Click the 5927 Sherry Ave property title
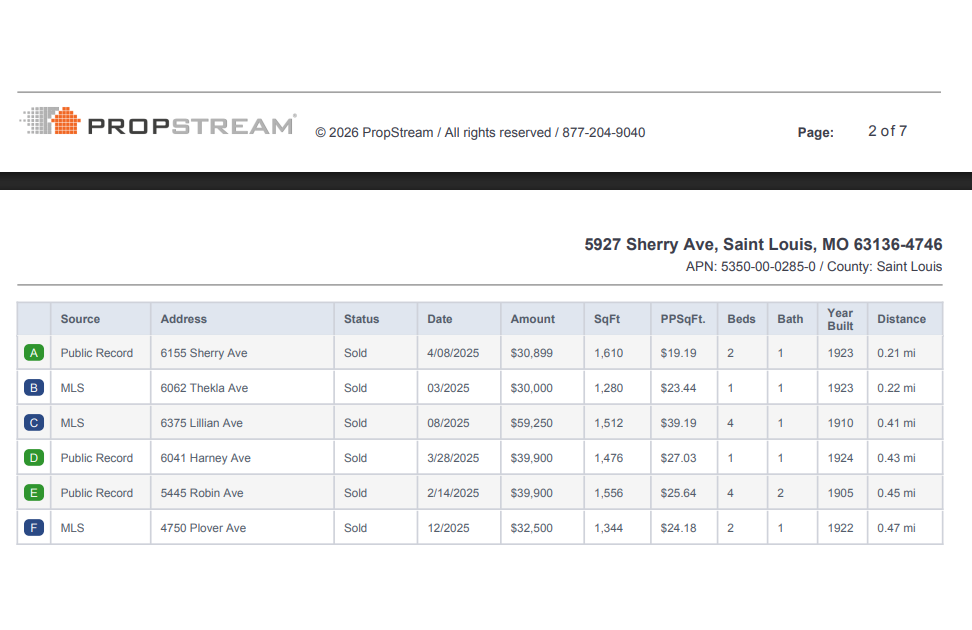 (763, 245)
